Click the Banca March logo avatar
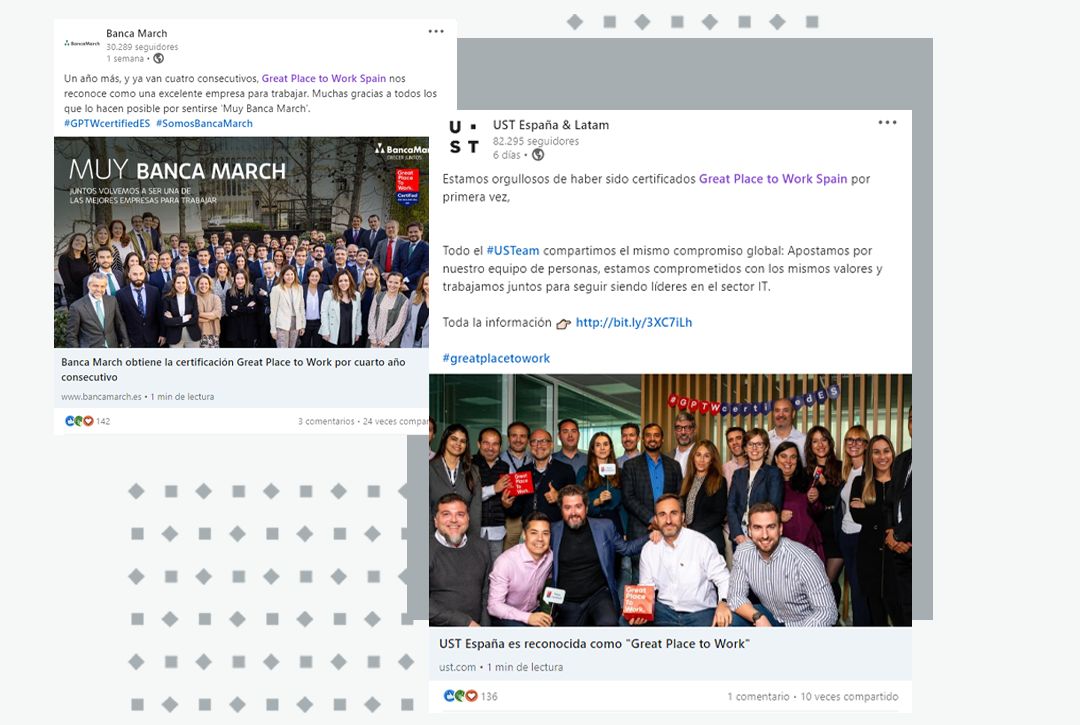Screen dimensions: 1080x725 click(x=82, y=43)
